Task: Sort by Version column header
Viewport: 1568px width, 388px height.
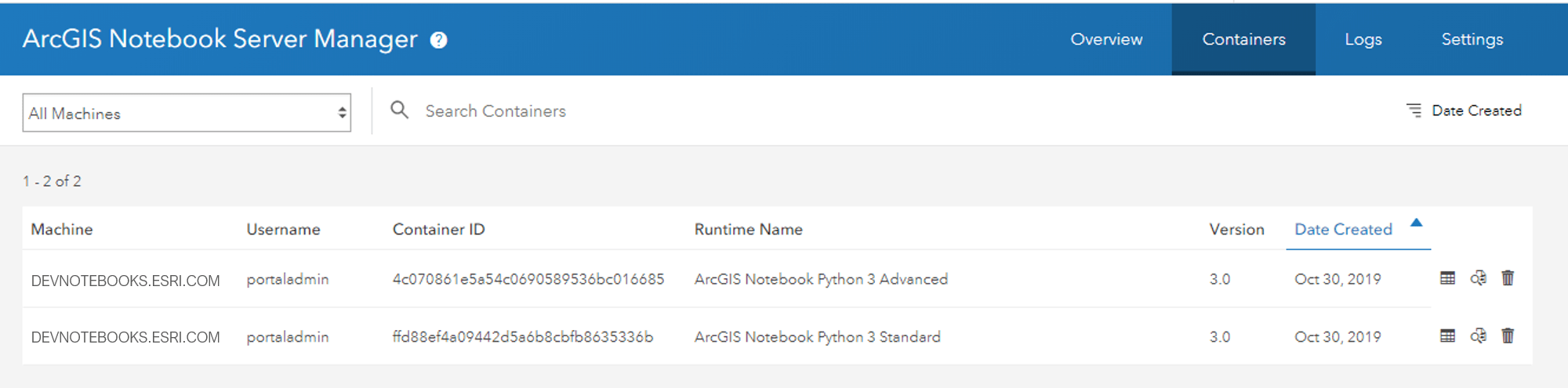Action: [x=1236, y=230]
